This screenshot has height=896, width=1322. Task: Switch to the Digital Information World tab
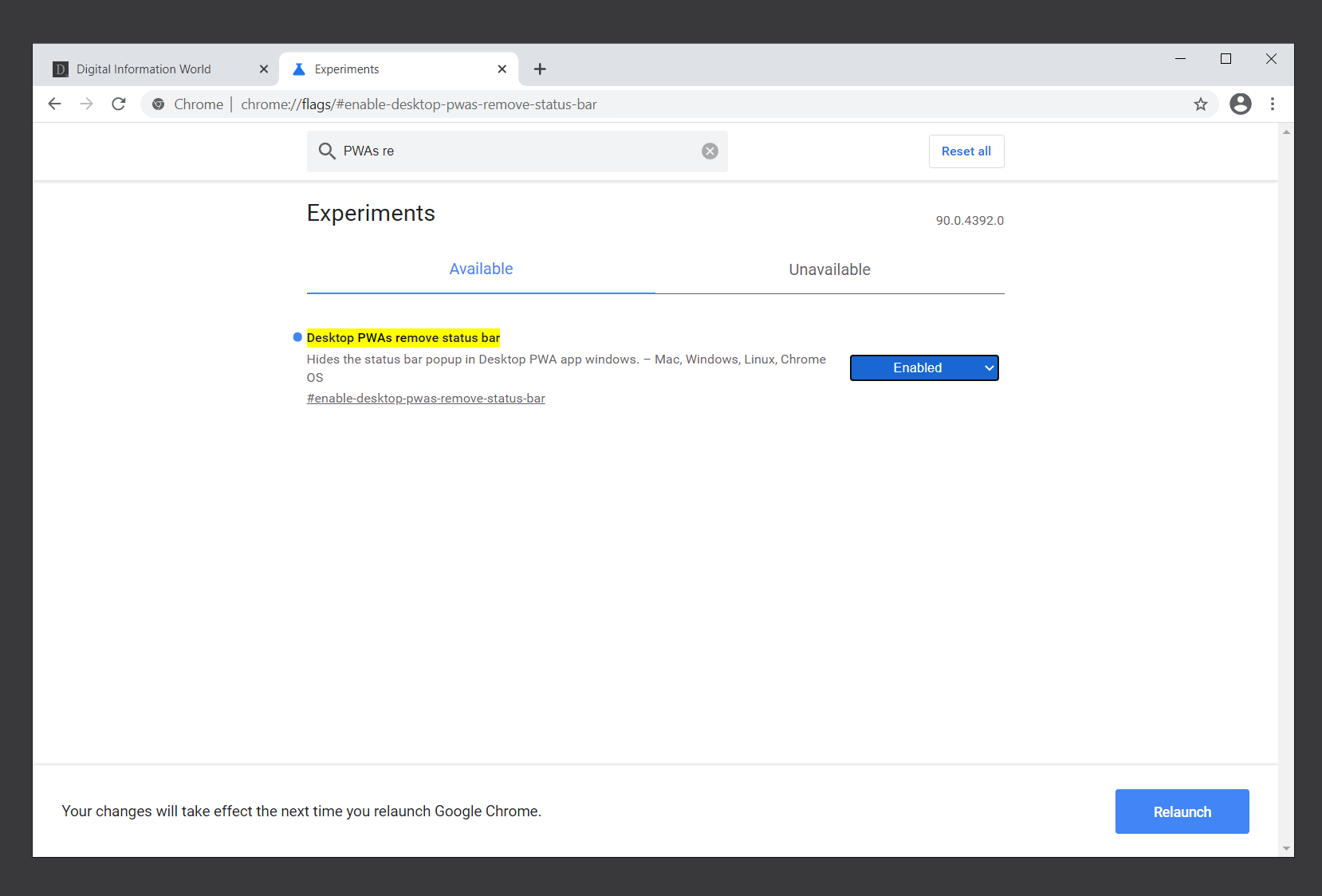(144, 69)
